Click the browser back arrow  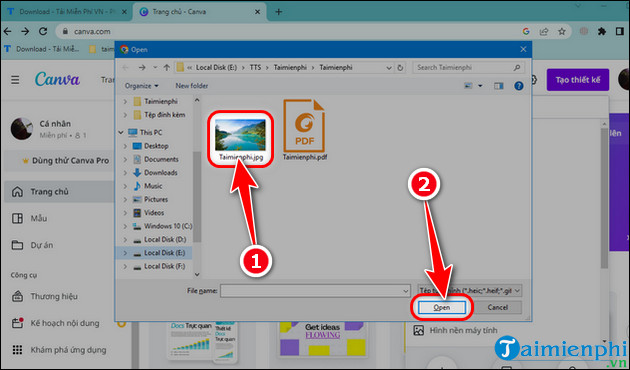[7, 31]
